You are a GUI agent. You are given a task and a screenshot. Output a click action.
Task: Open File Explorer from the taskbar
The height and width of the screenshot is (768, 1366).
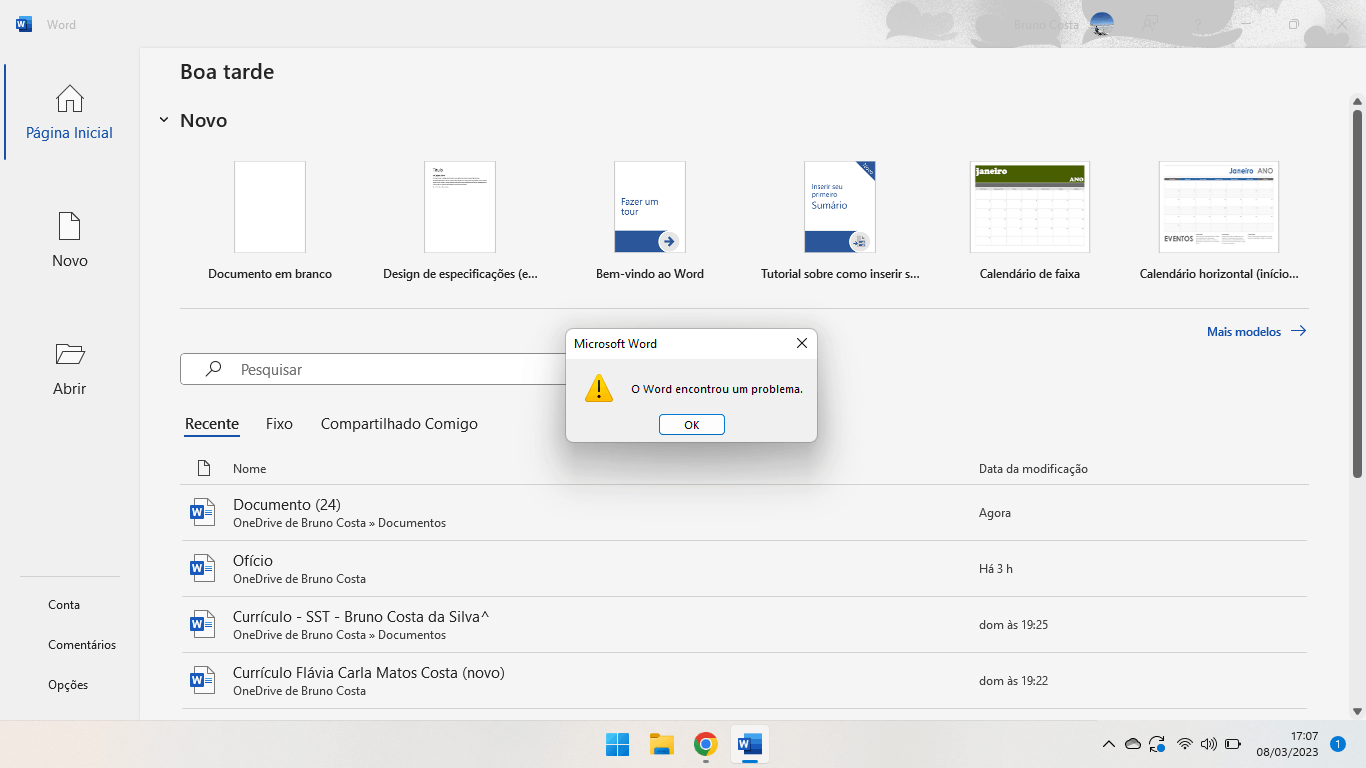point(661,744)
